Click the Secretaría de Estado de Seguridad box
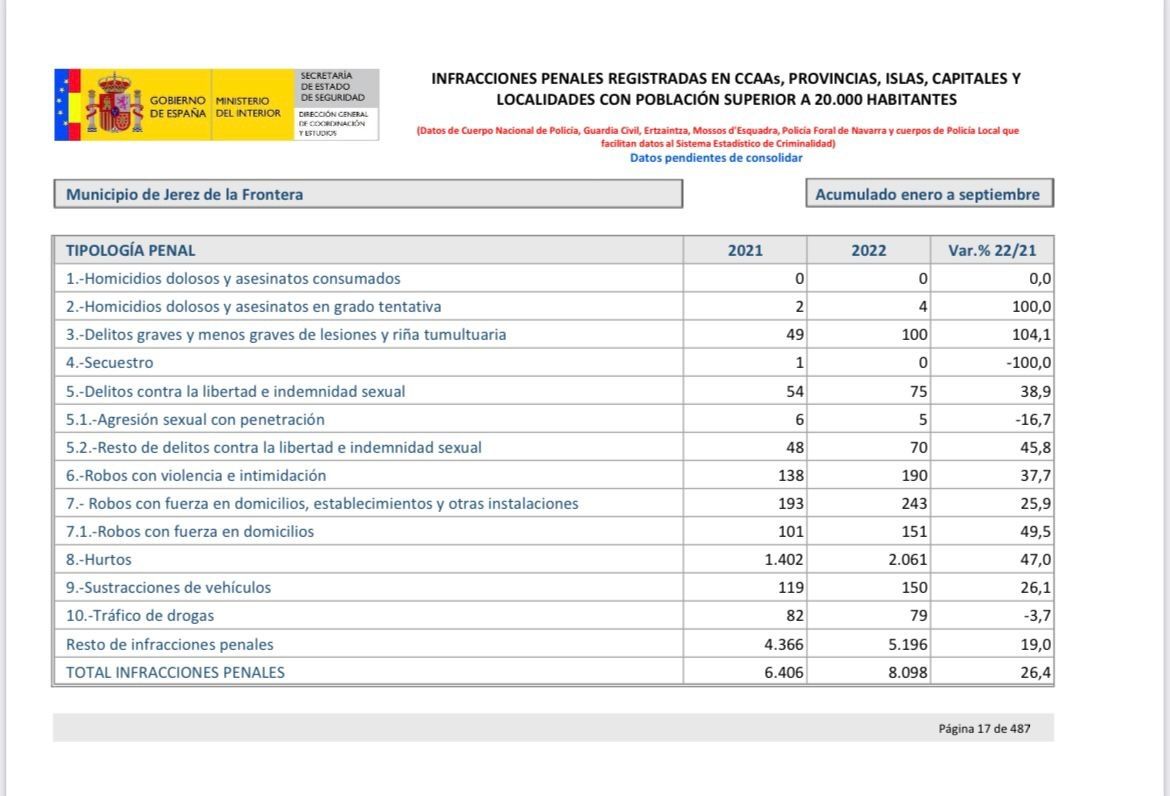Viewport: 1170px width, 796px height. [338, 86]
